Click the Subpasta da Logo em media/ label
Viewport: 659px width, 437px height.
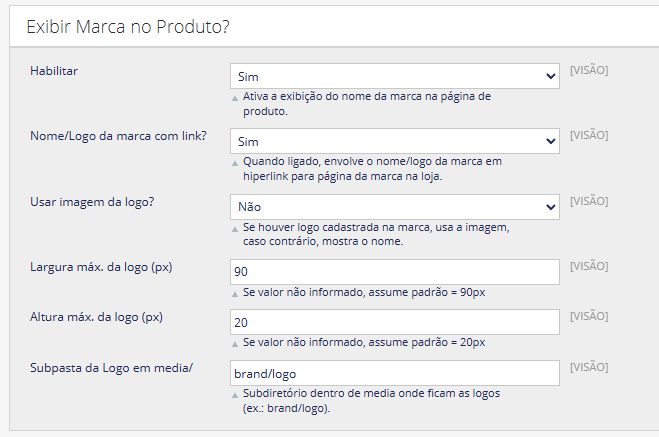click(x=111, y=368)
